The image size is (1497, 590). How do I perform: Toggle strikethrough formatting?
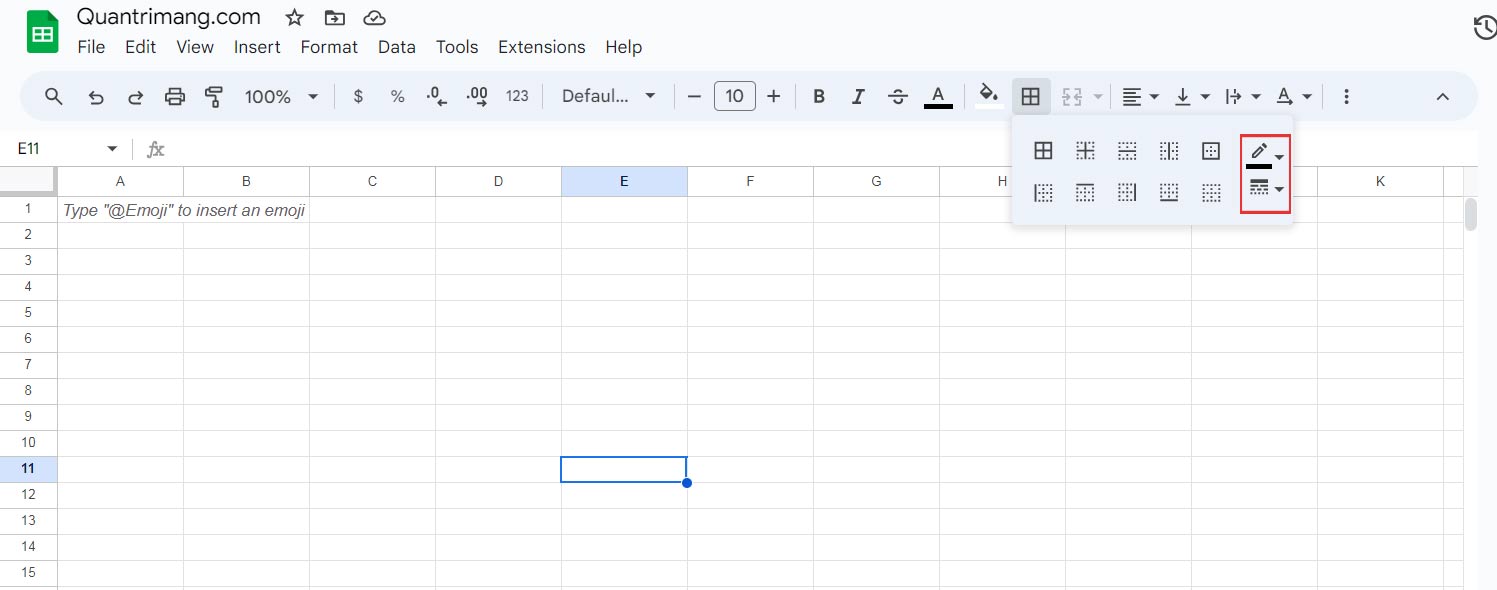click(897, 96)
